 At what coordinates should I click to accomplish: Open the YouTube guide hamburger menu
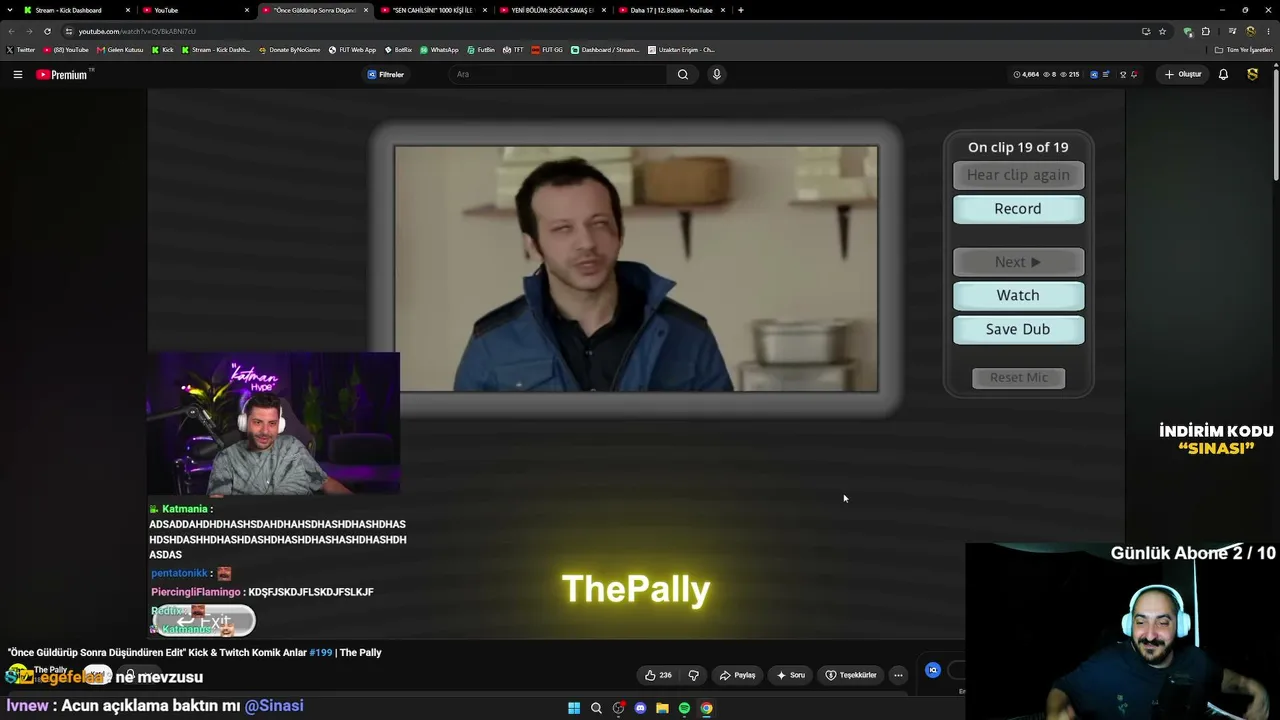click(17, 74)
